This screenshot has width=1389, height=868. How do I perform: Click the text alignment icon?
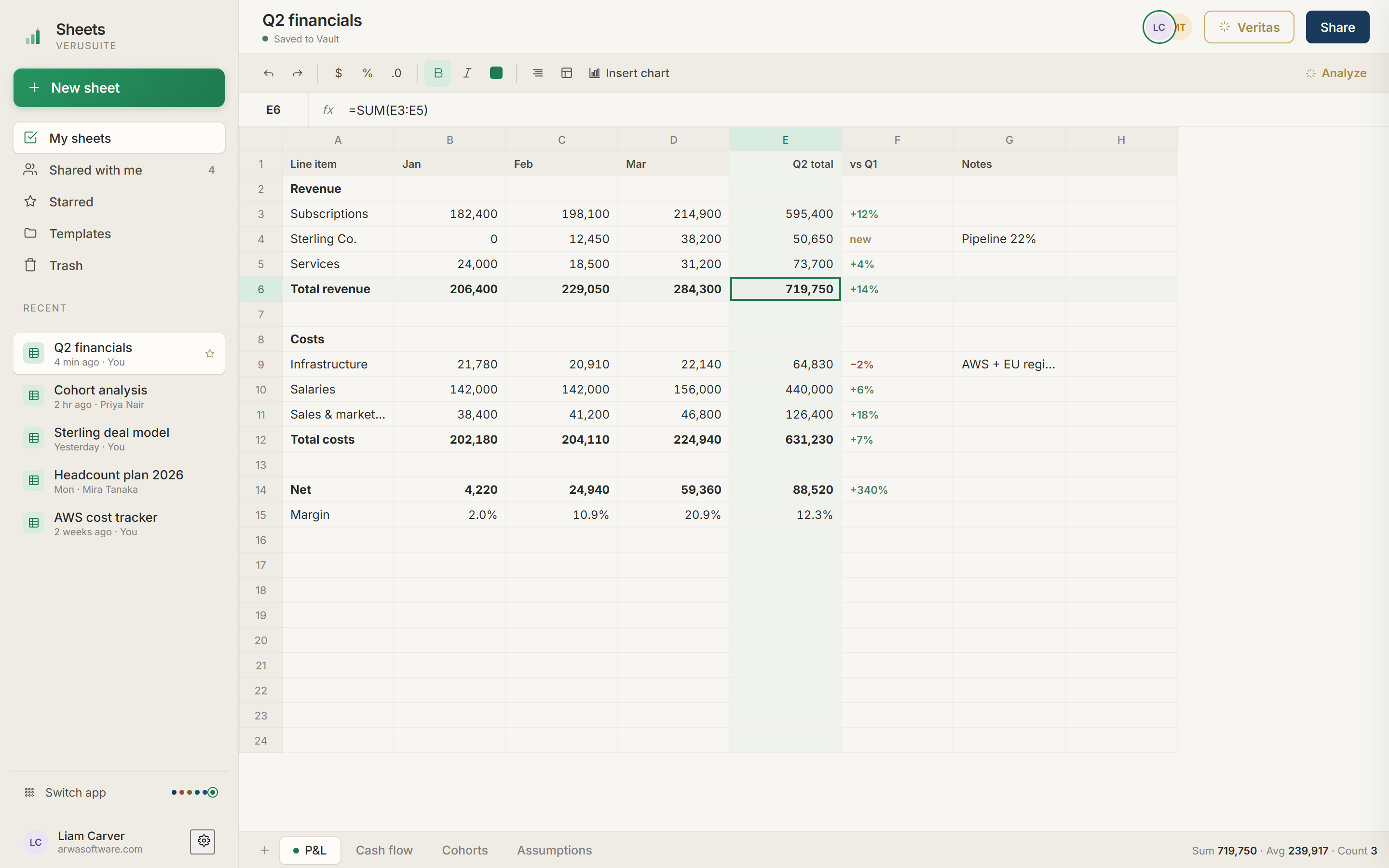click(x=537, y=73)
